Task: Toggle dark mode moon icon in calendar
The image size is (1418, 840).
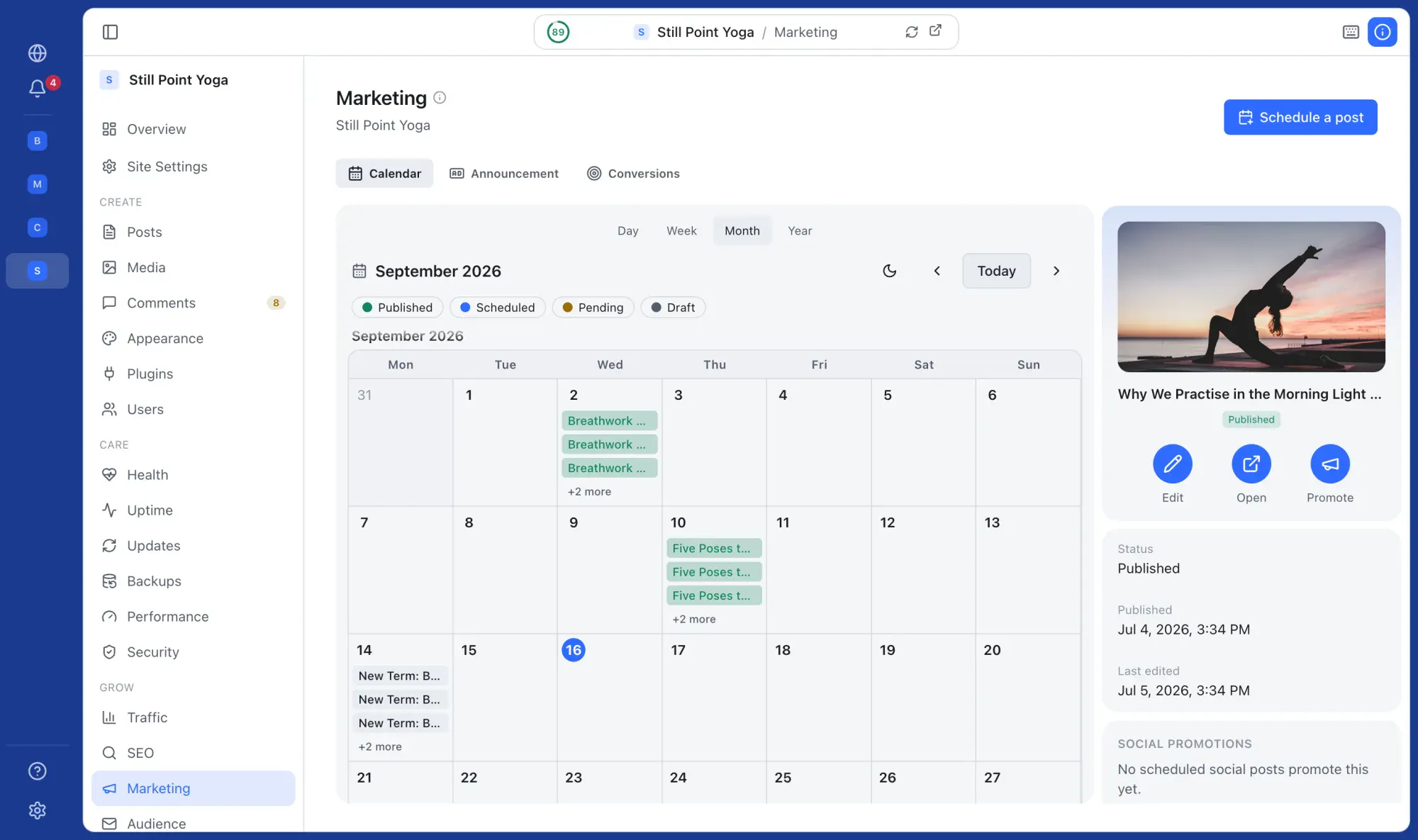Action: (x=889, y=271)
